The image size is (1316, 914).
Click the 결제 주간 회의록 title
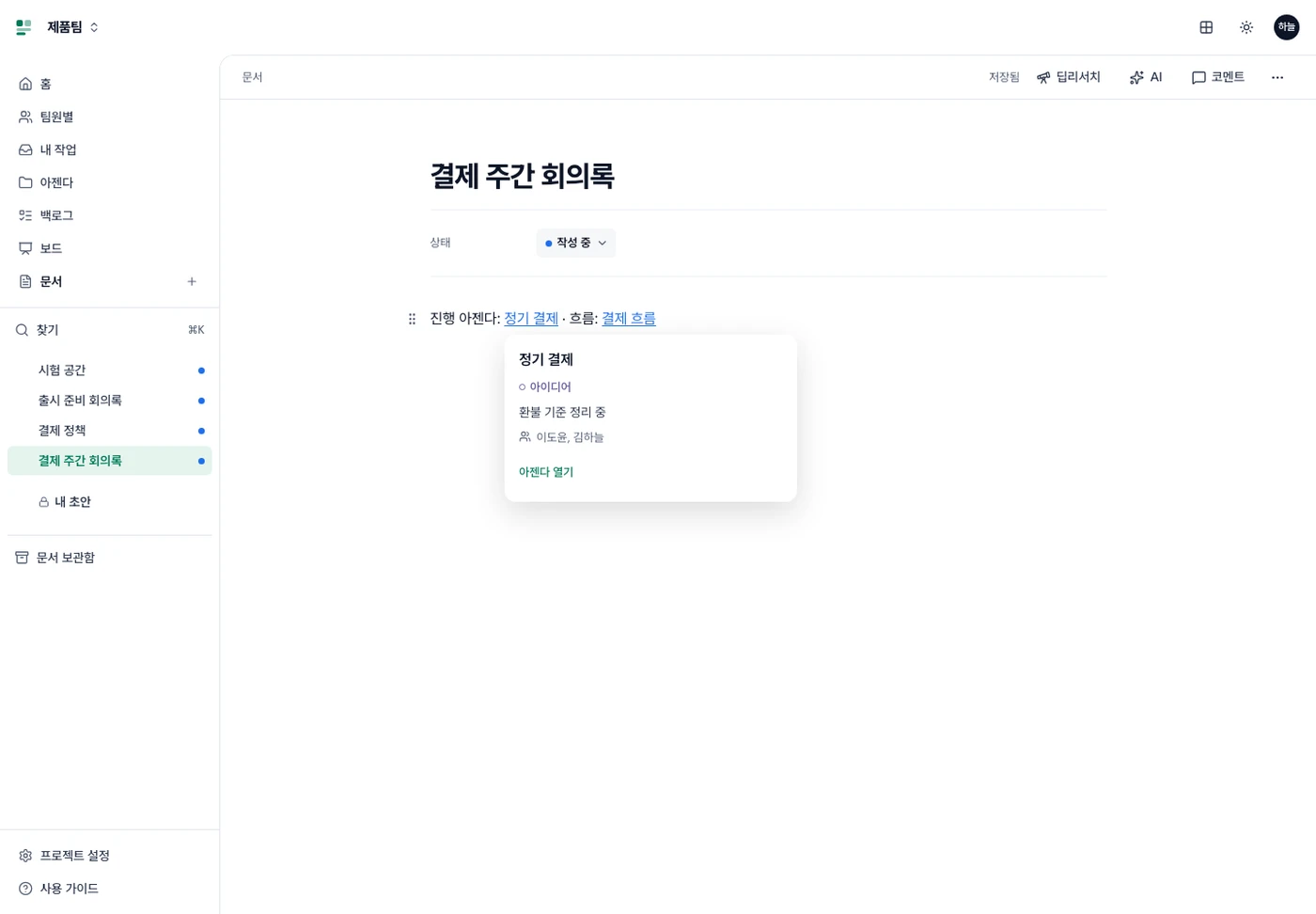523,176
